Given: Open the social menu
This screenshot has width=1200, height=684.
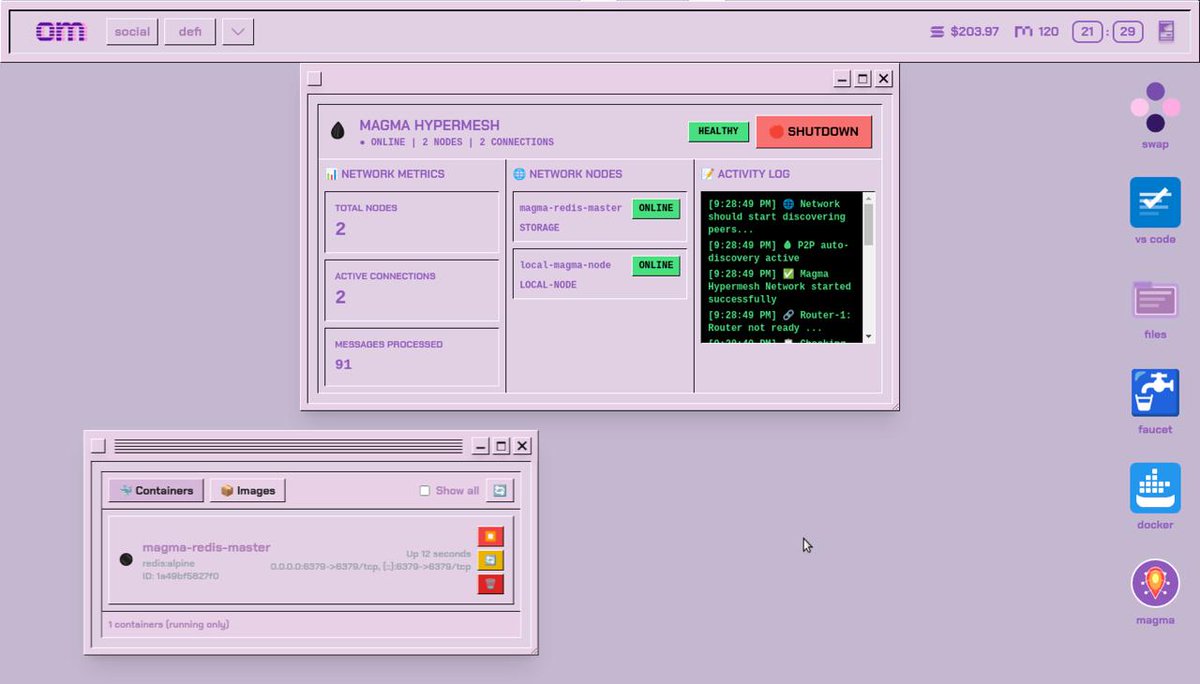Looking at the screenshot, I should [x=132, y=32].
